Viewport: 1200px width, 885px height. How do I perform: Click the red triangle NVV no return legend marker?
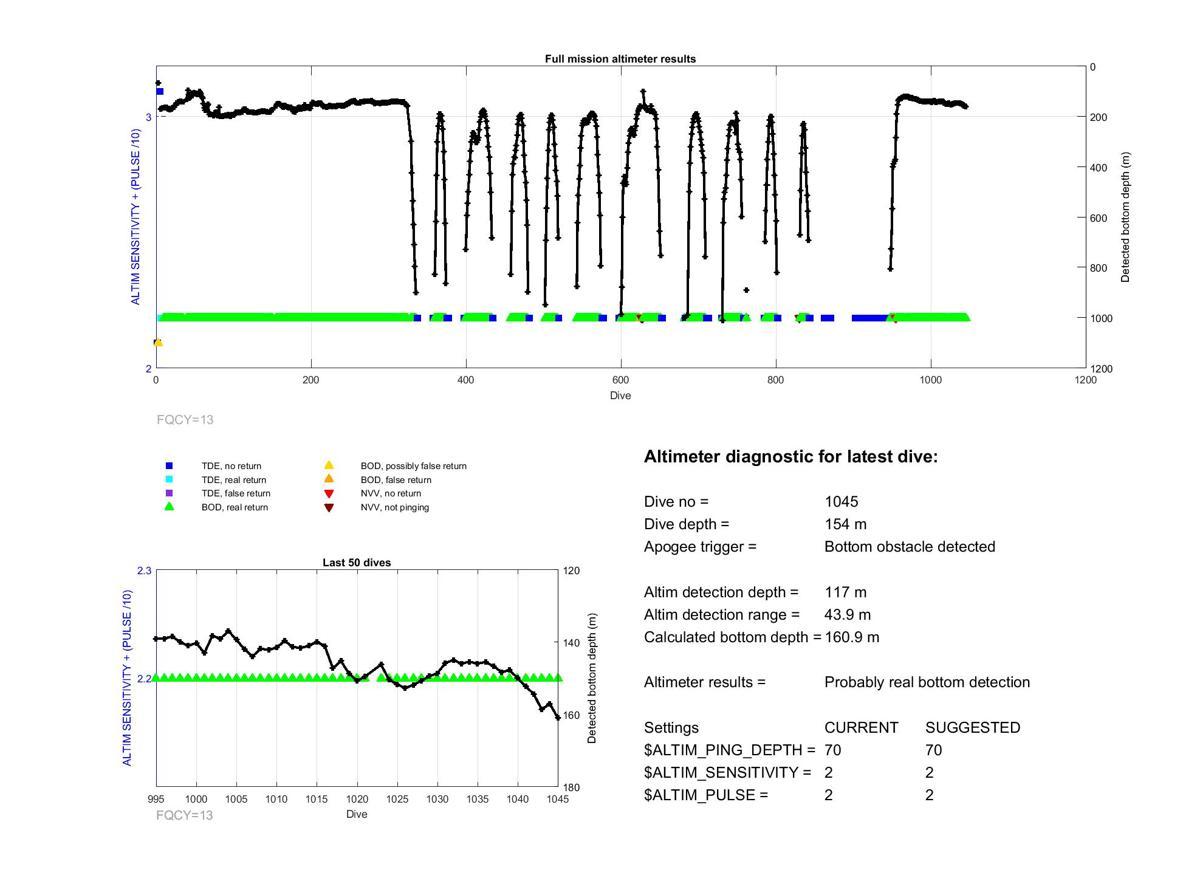coord(328,494)
